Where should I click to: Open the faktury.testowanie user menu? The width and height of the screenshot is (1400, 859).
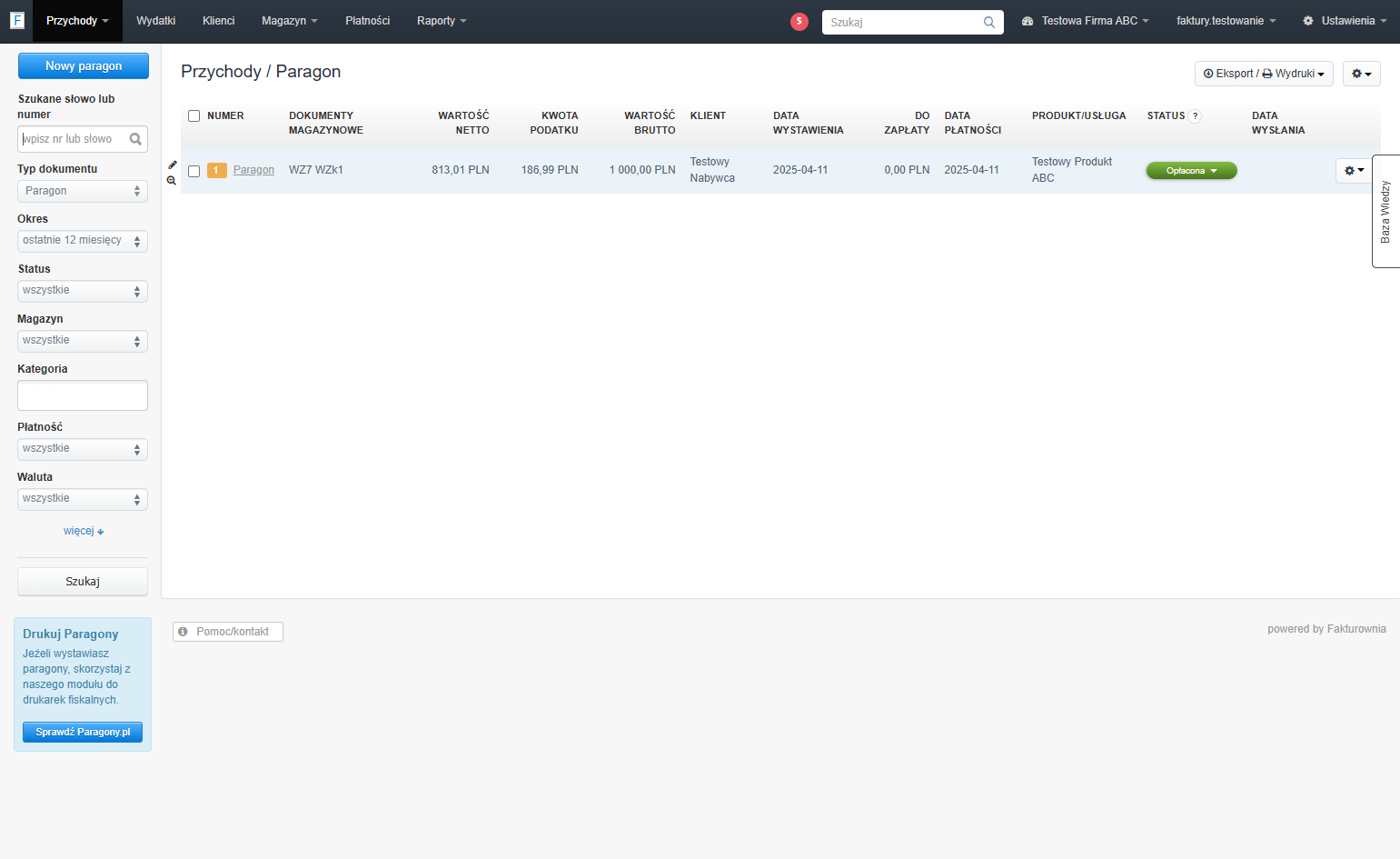(x=1226, y=21)
